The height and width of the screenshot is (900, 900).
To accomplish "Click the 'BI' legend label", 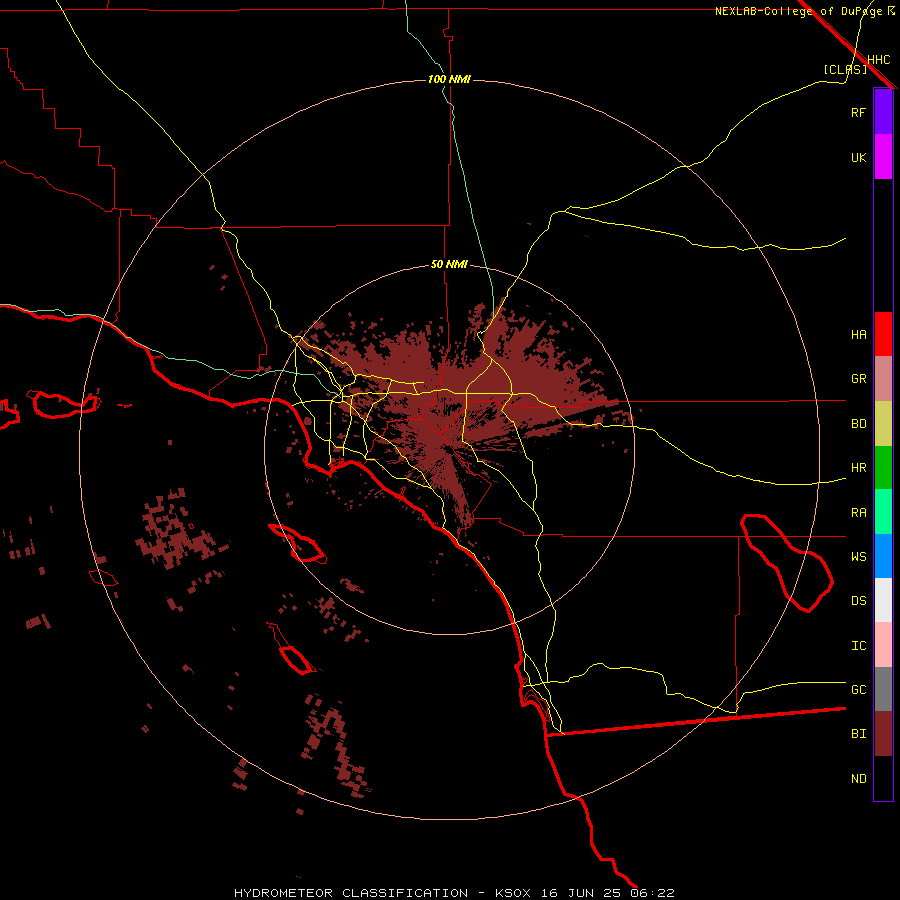I will coord(858,734).
